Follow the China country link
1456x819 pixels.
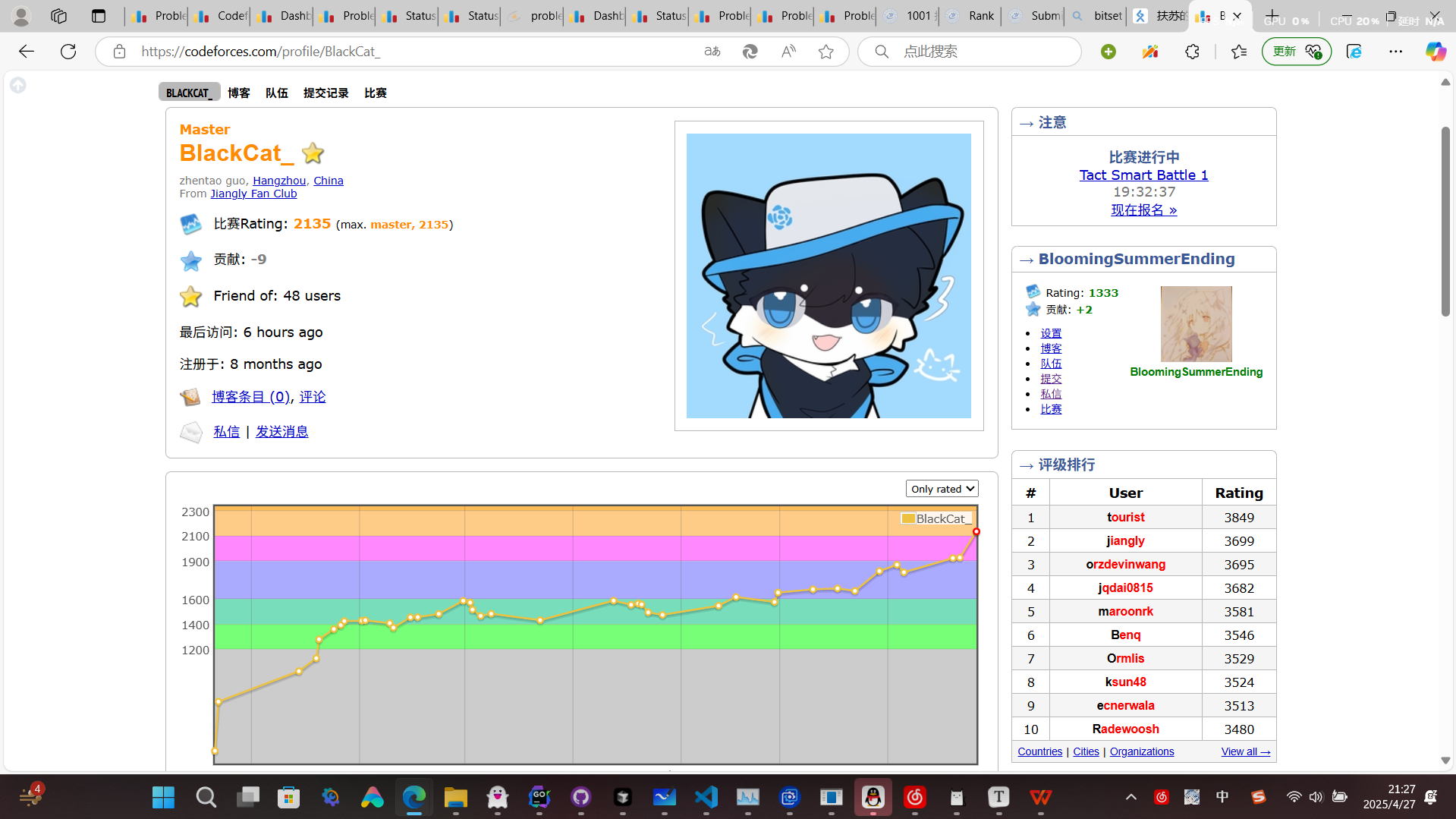click(x=329, y=181)
